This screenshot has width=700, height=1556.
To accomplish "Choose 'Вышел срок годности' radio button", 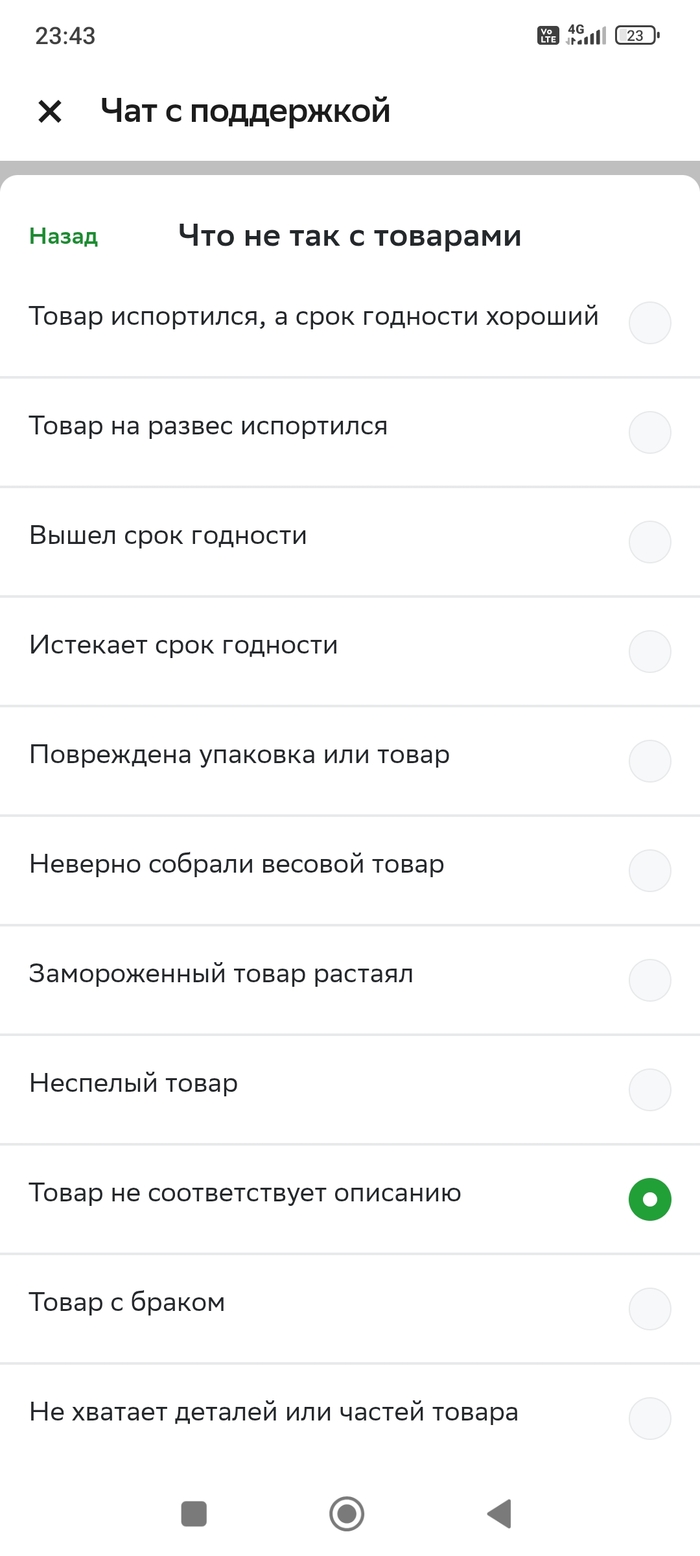I will pyautogui.click(x=649, y=541).
